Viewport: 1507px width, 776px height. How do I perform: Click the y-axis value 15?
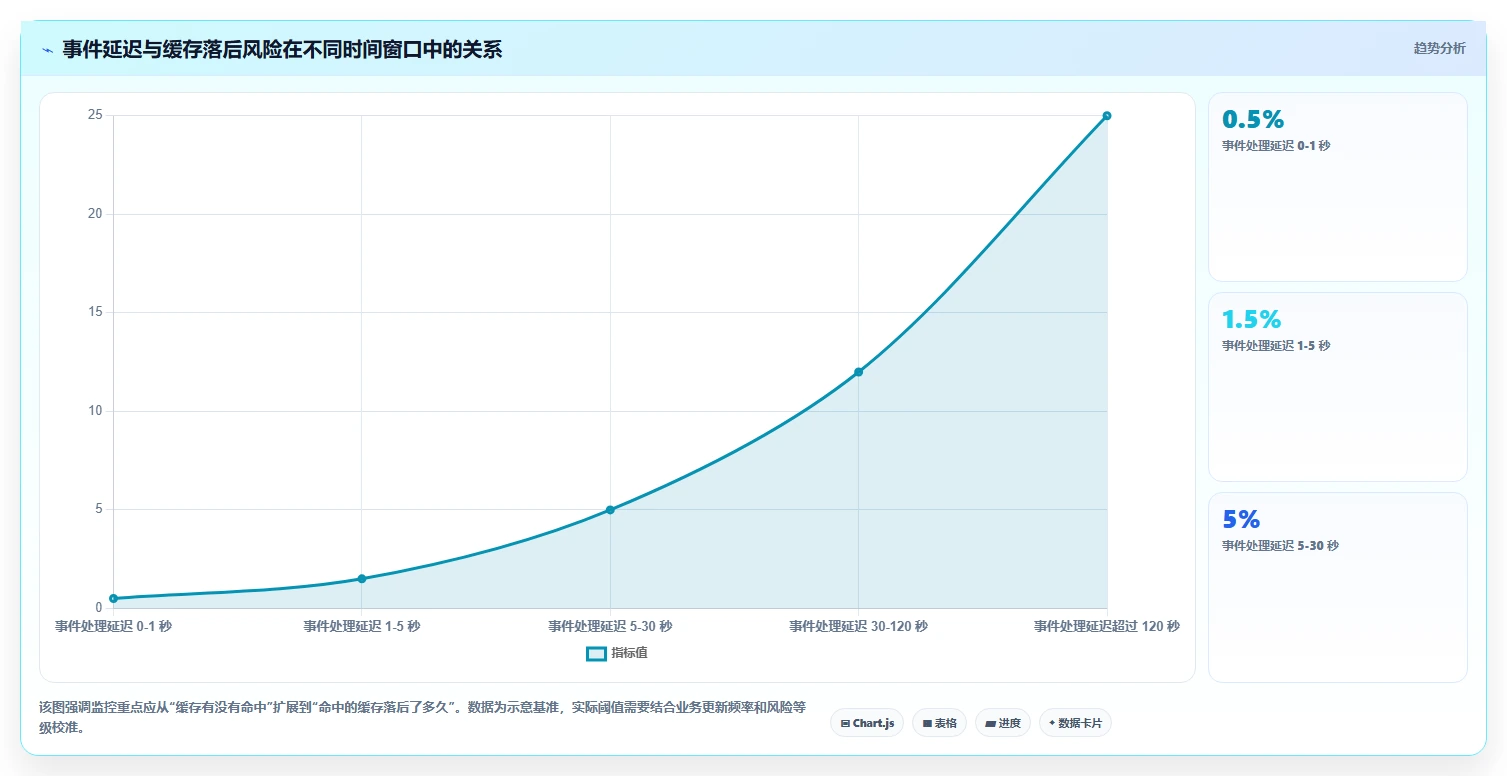pos(95,312)
